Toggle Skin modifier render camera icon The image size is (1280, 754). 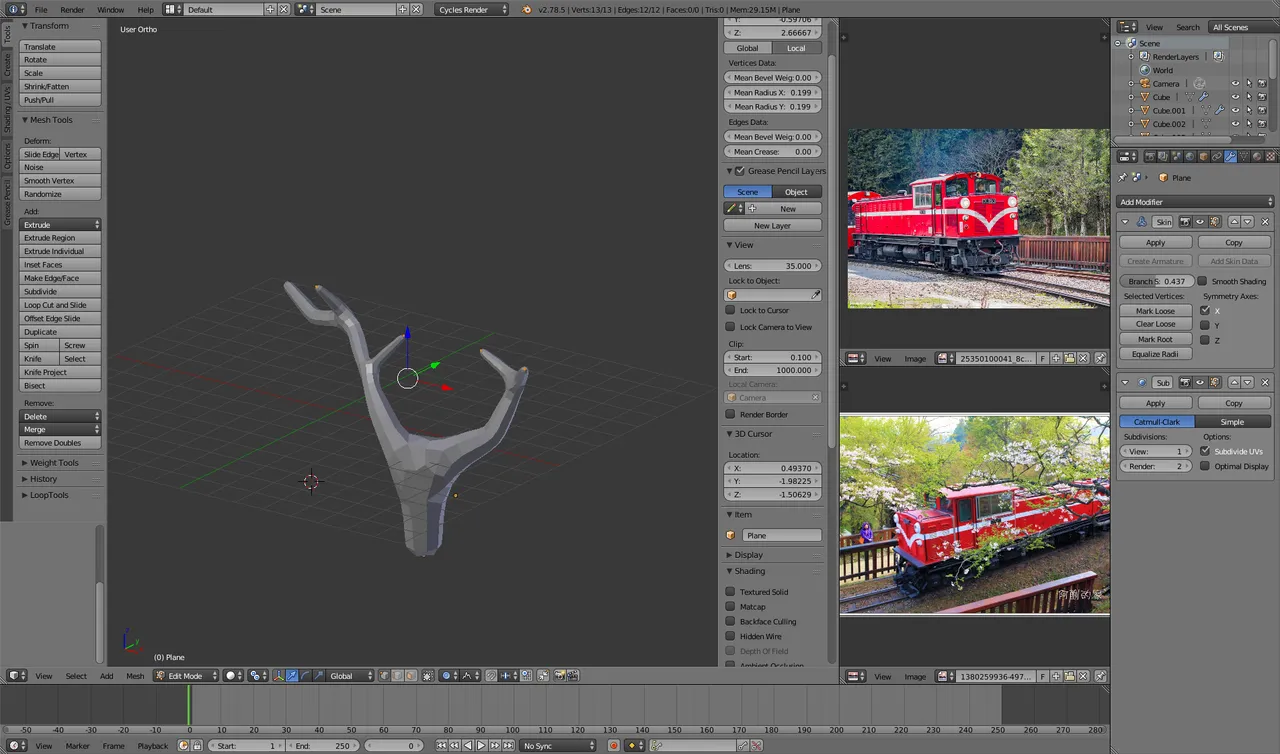[x=1186, y=221]
